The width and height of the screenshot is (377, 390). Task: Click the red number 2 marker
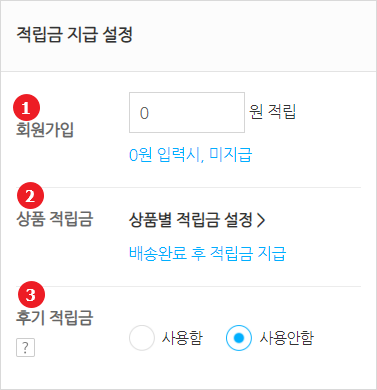pyautogui.click(x=30, y=196)
